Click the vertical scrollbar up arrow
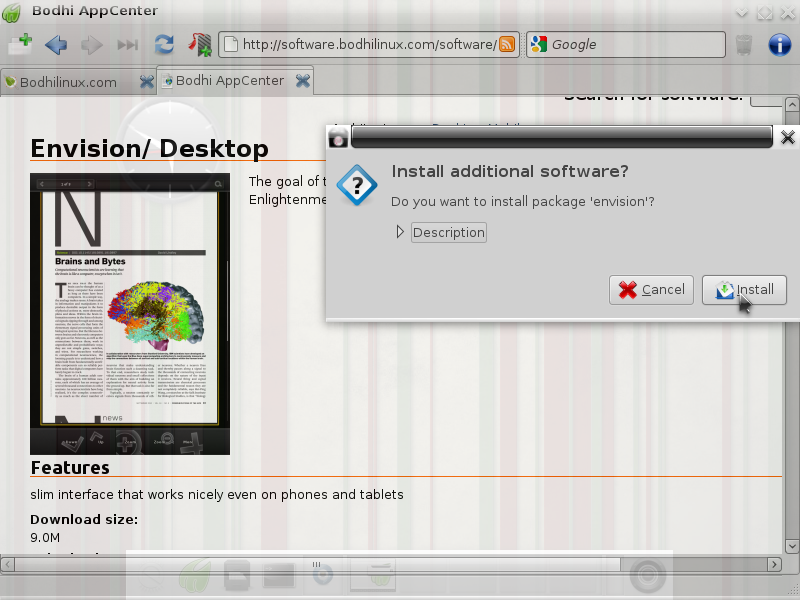Image resolution: width=800 pixels, height=600 pixels. tap(792, 104)
